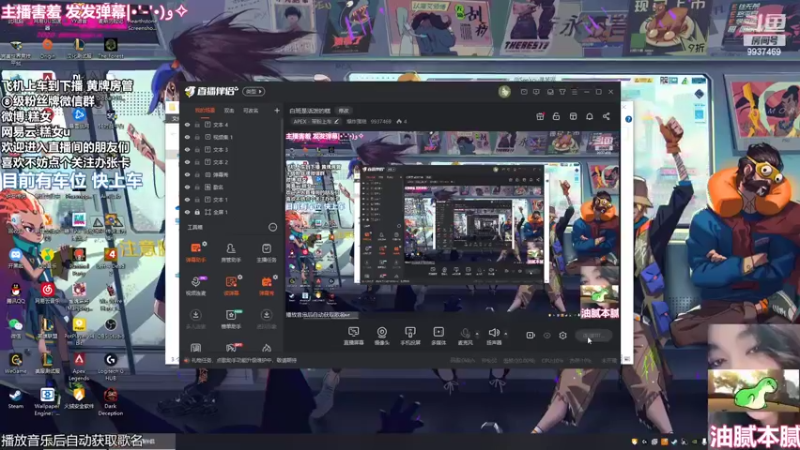
Task: Add a 手机投屏 phone cast source
Action: (x=410, y=336)
